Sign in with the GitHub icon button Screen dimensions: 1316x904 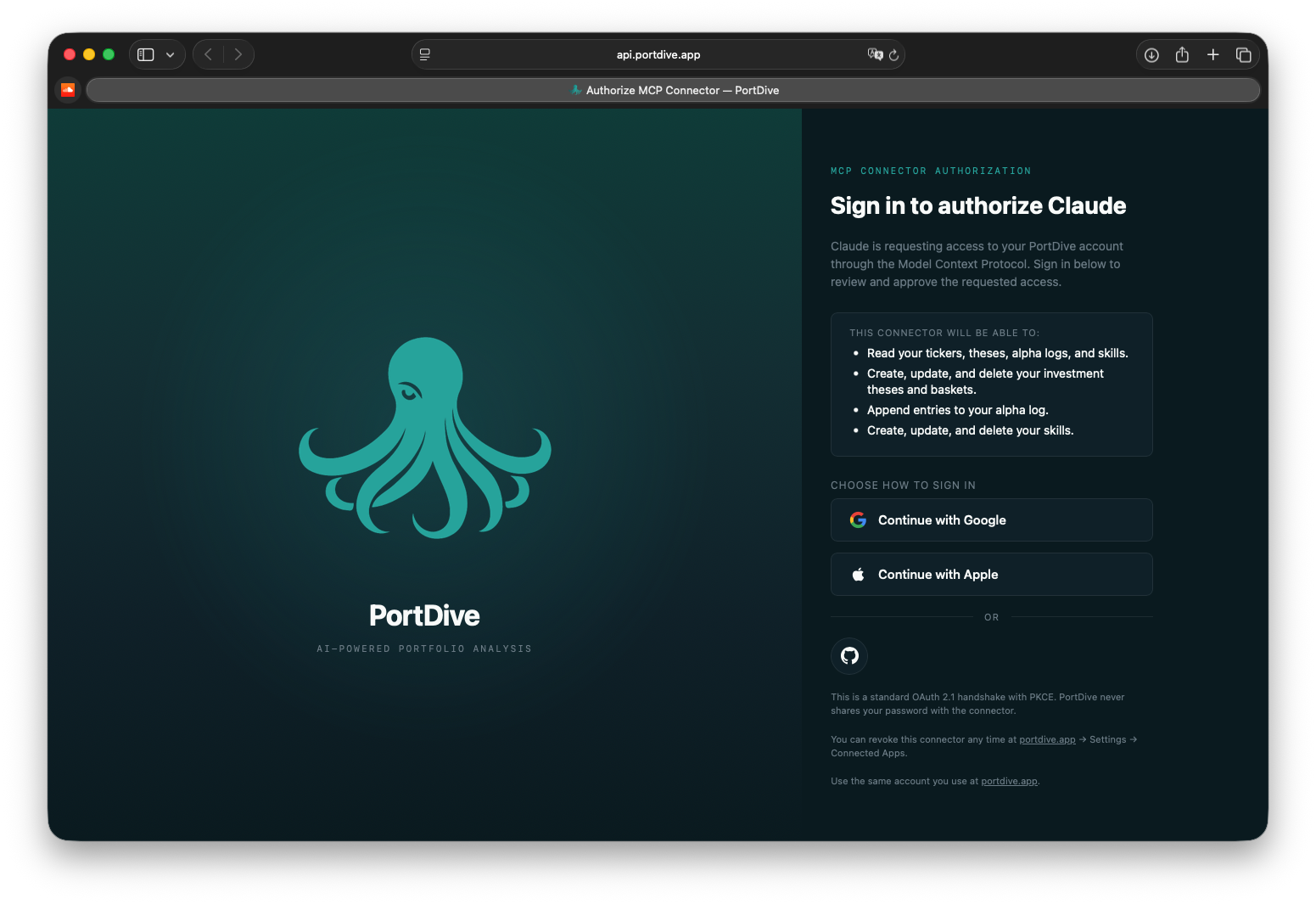tap(849, 655)
